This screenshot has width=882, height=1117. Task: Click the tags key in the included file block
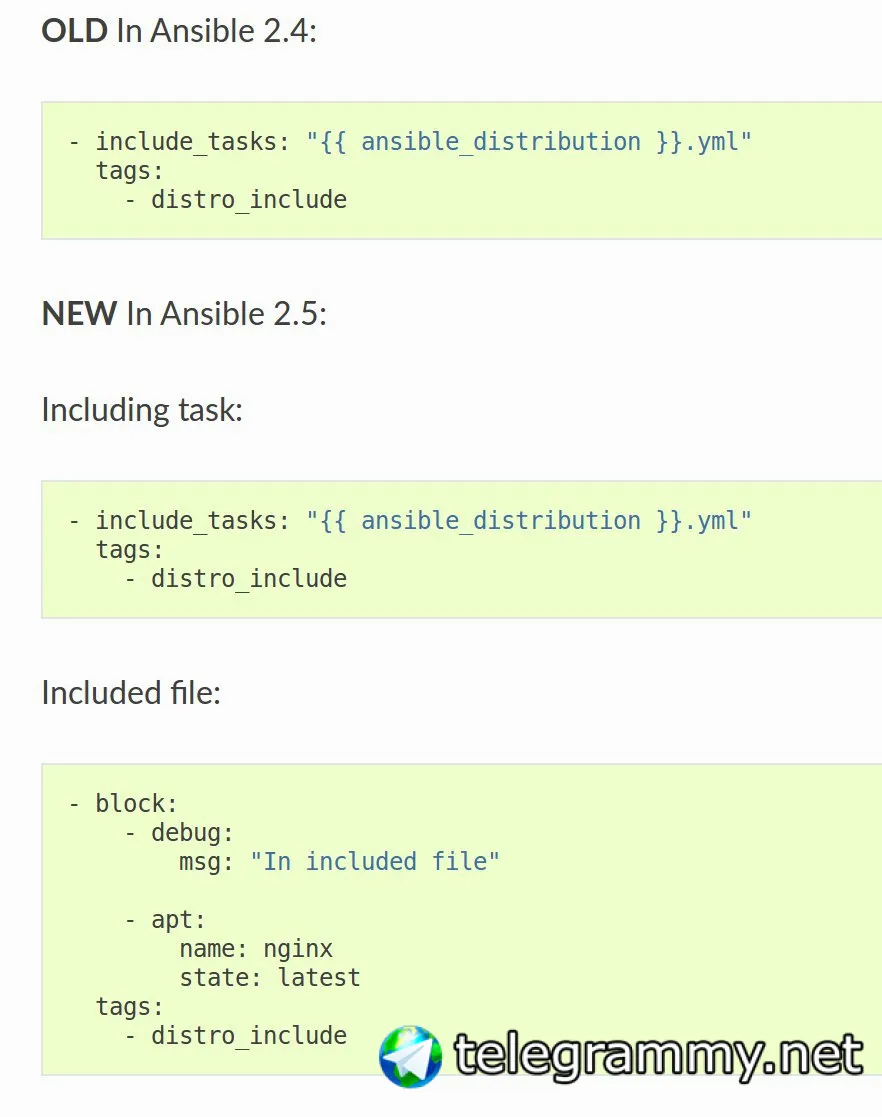pos(128,1006)
